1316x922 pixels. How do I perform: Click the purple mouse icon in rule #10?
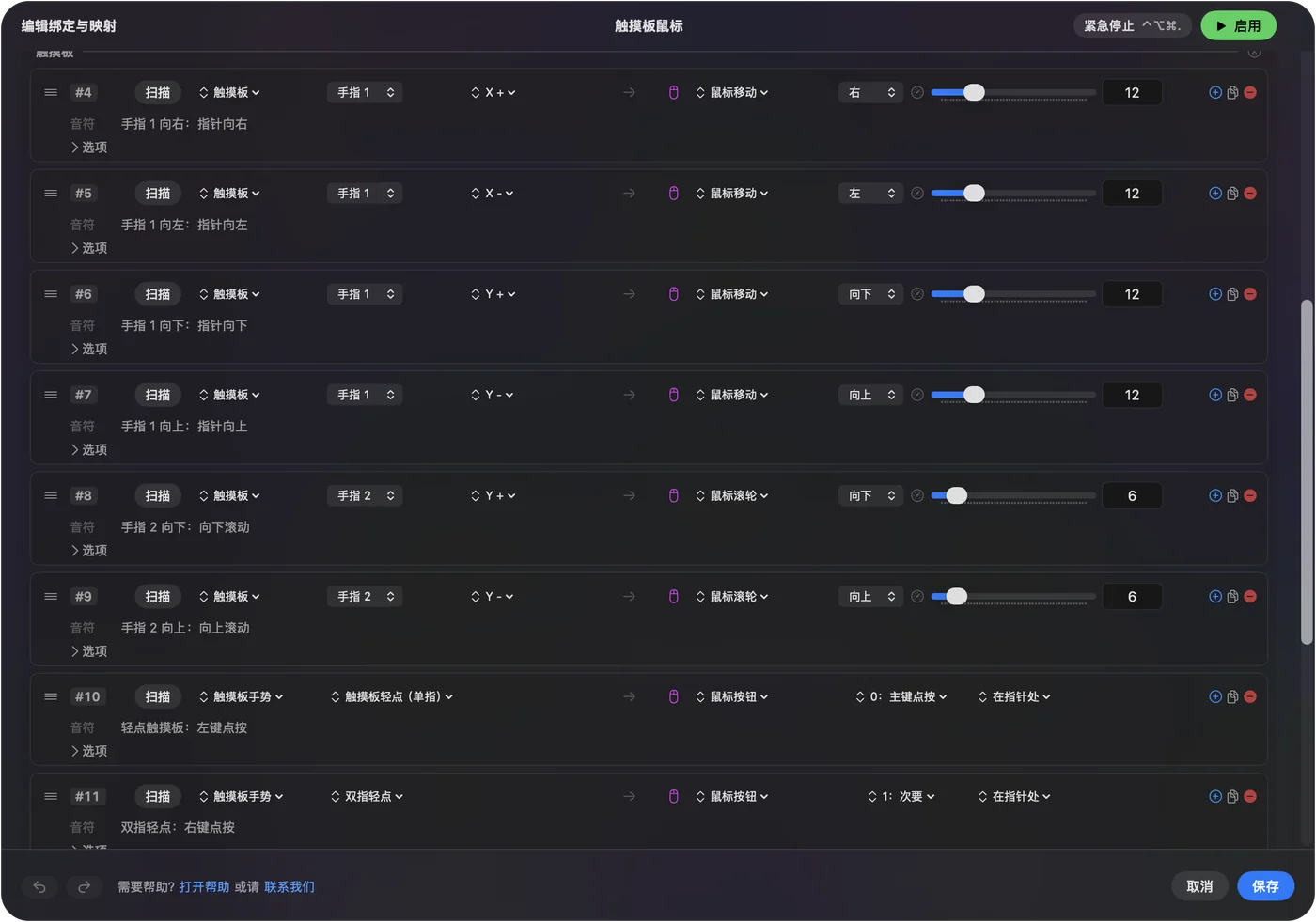pyautogui.click(x=674, y=696)
